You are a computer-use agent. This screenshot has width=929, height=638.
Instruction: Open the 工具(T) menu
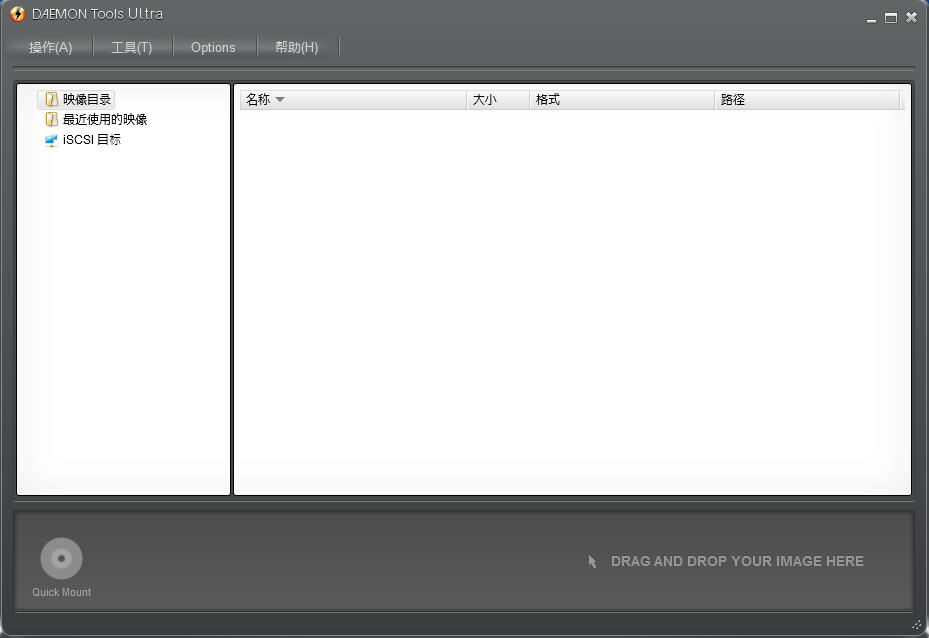pyautogui.click(x=132, y=46)
